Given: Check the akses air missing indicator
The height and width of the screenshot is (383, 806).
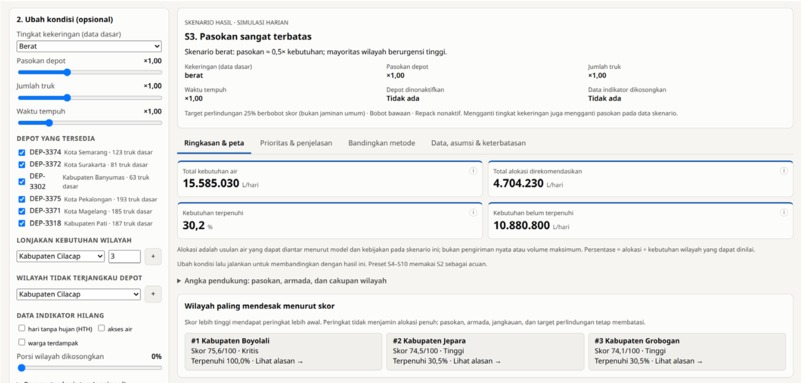Looking at the screenshot, I should pyautogui.click(x=101, y=328).
